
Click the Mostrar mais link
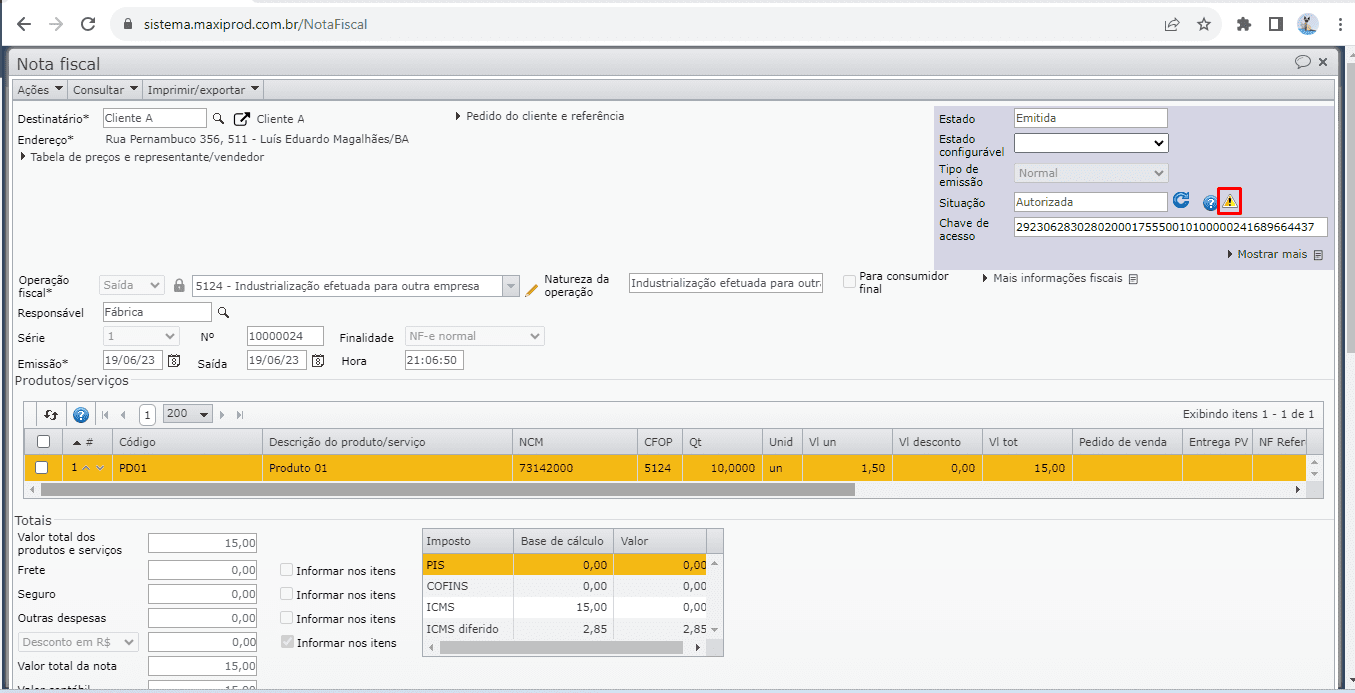click(x=1273, y=254)
